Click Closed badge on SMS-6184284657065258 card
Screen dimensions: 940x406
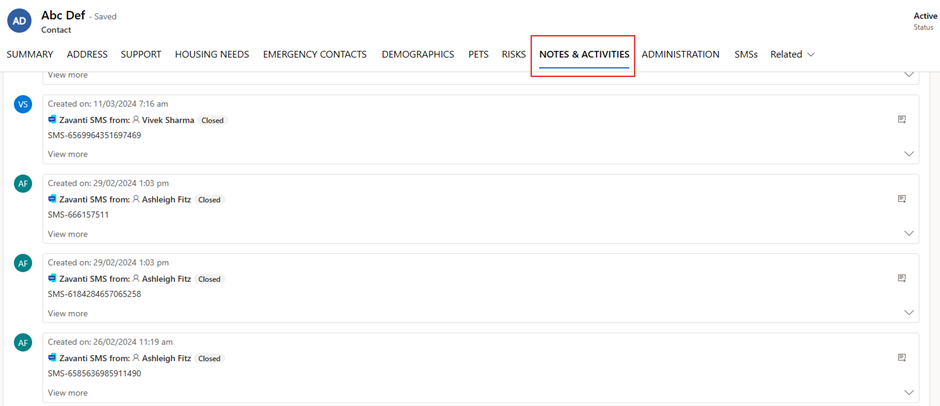click(209, 279)
